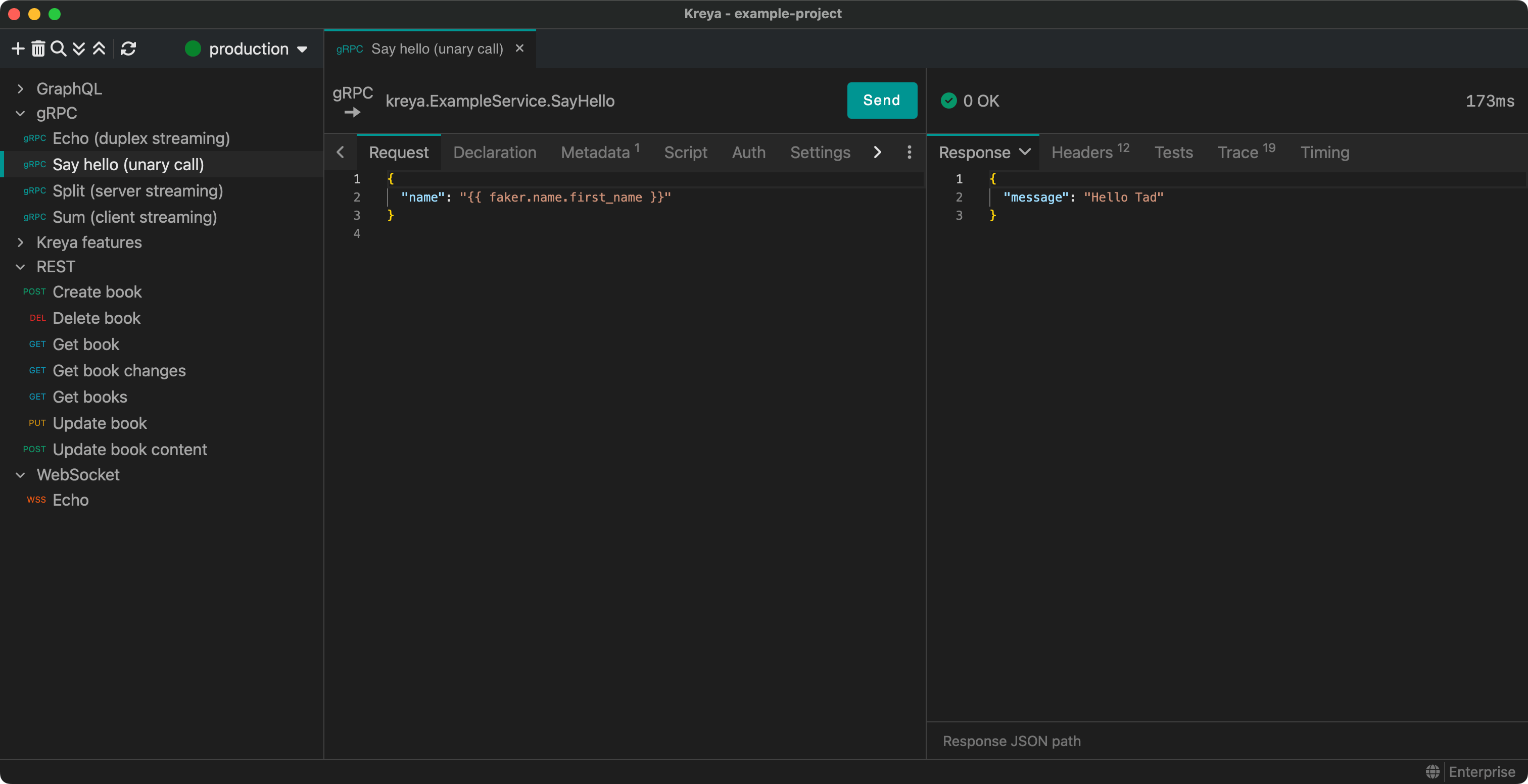The height and width of the screenshot is (784, 1528).
Task: Close the Say hello tab
Action: pos(519,48)
